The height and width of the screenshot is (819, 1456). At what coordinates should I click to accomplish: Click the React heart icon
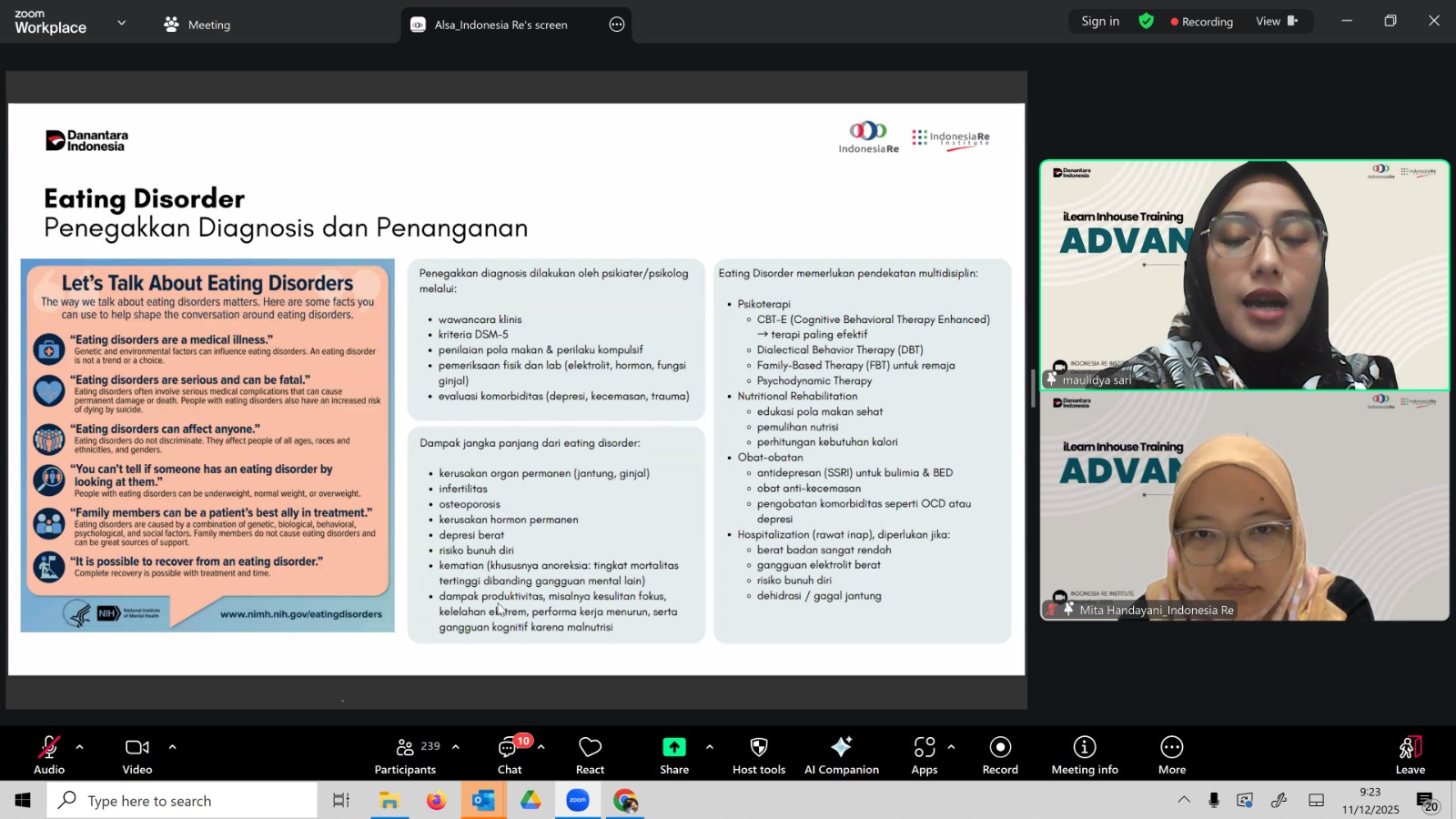pyautogui.click(x=590, y=754)
